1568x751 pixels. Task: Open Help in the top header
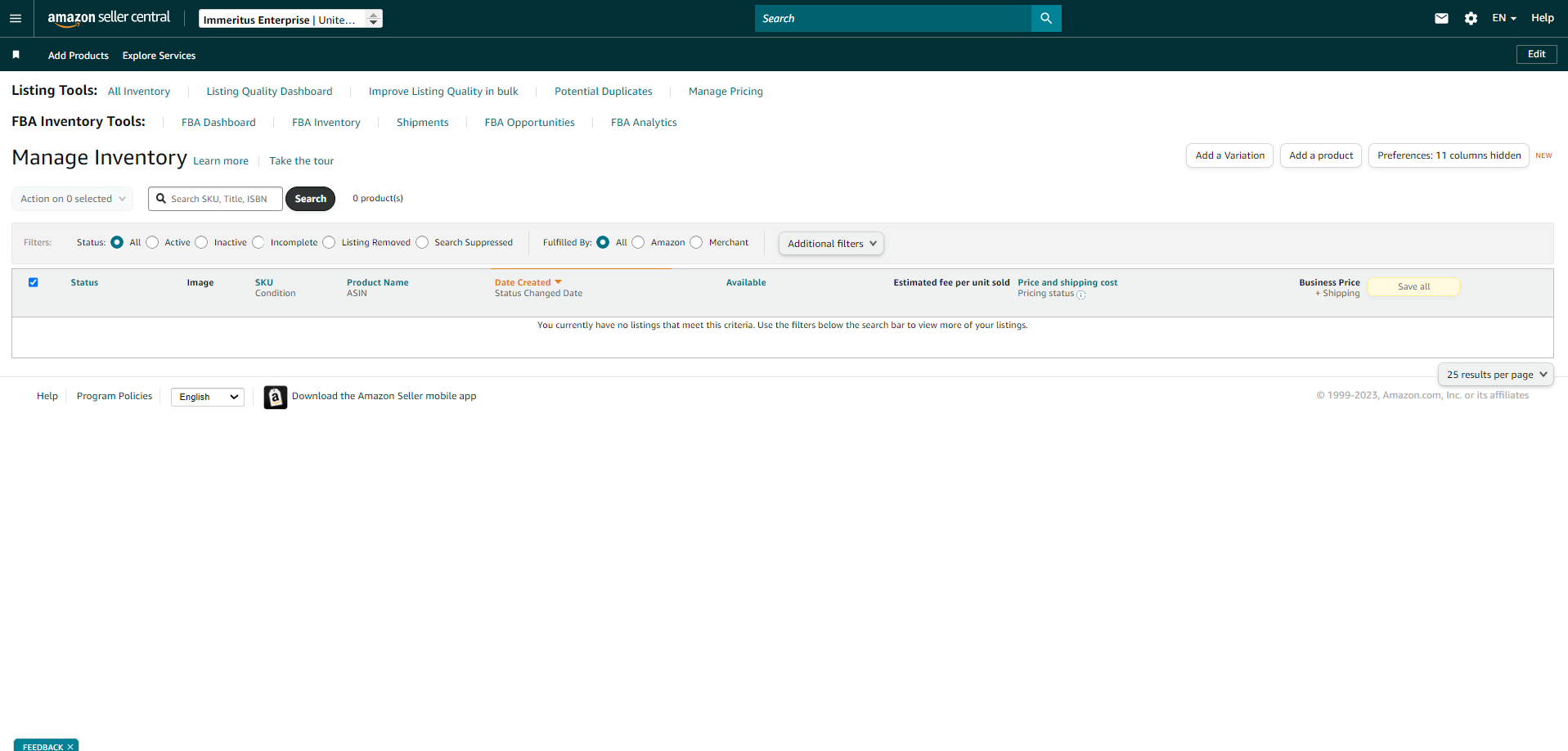(1543, 18)
